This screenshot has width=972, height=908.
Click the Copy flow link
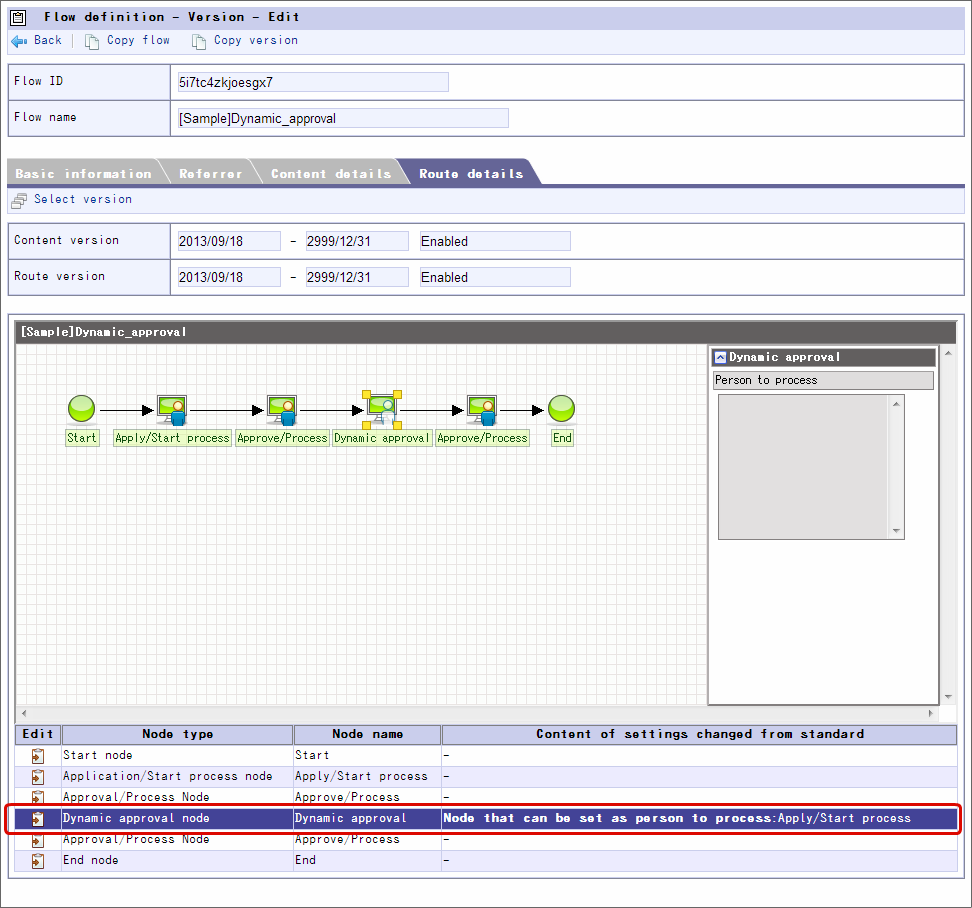pyautogui.click(x=138, y=40)
